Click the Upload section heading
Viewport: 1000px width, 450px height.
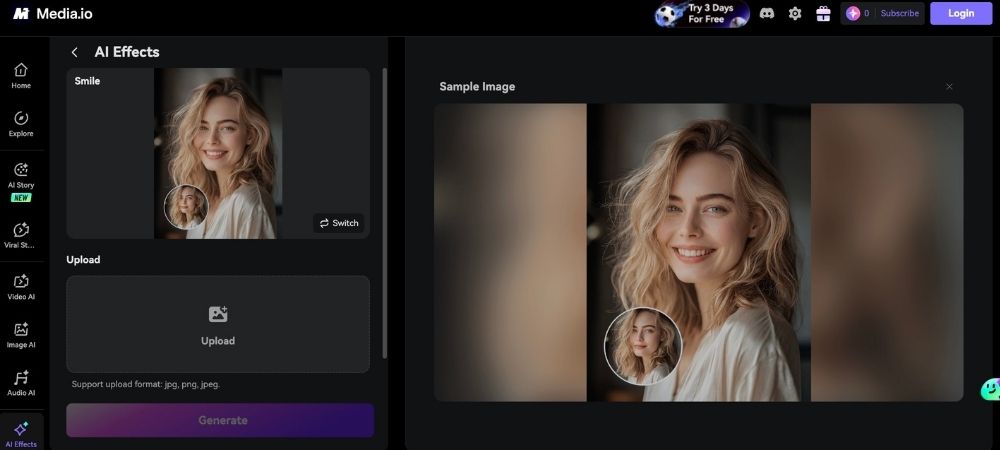click(83, 259)
